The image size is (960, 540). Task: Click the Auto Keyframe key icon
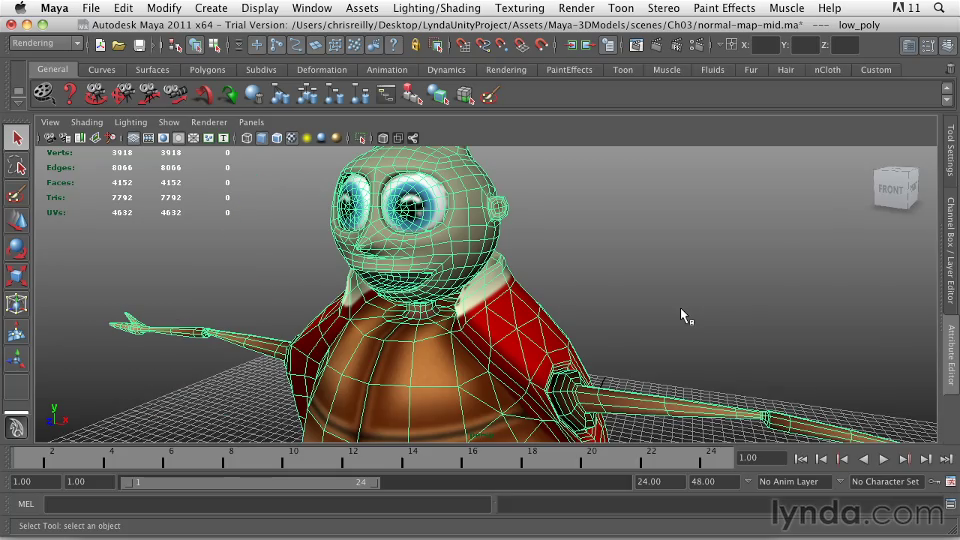pos(934,482)
